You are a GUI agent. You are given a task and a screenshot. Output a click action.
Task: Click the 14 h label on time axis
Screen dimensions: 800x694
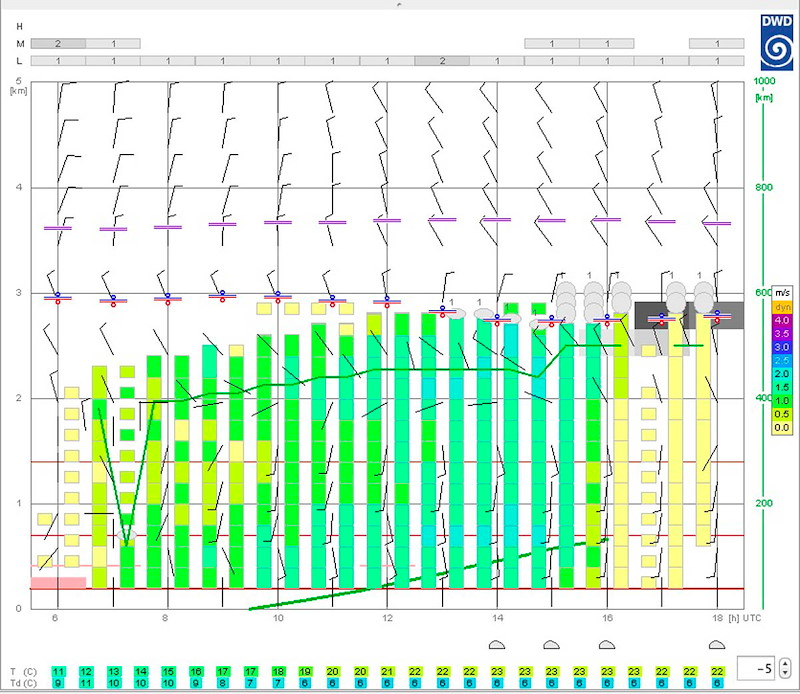497,618
